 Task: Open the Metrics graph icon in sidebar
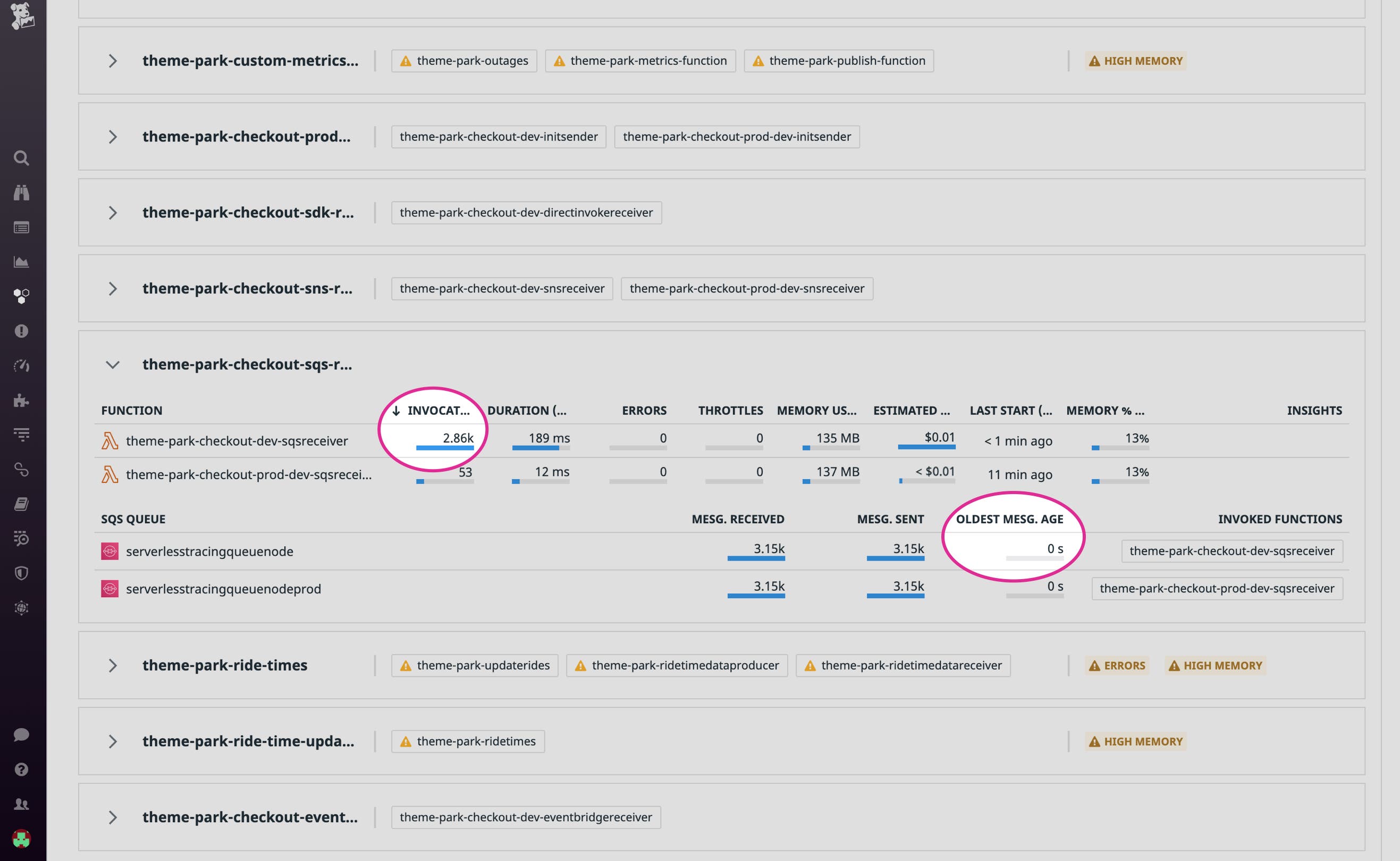(x=22, y=261)
